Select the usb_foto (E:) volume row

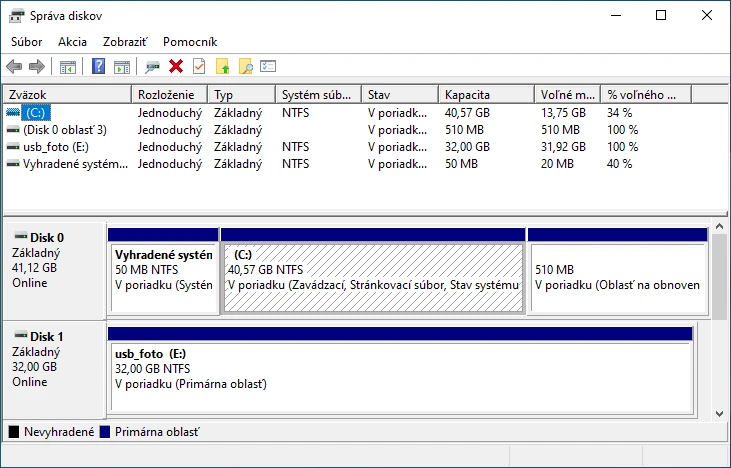tap(56, 147)
